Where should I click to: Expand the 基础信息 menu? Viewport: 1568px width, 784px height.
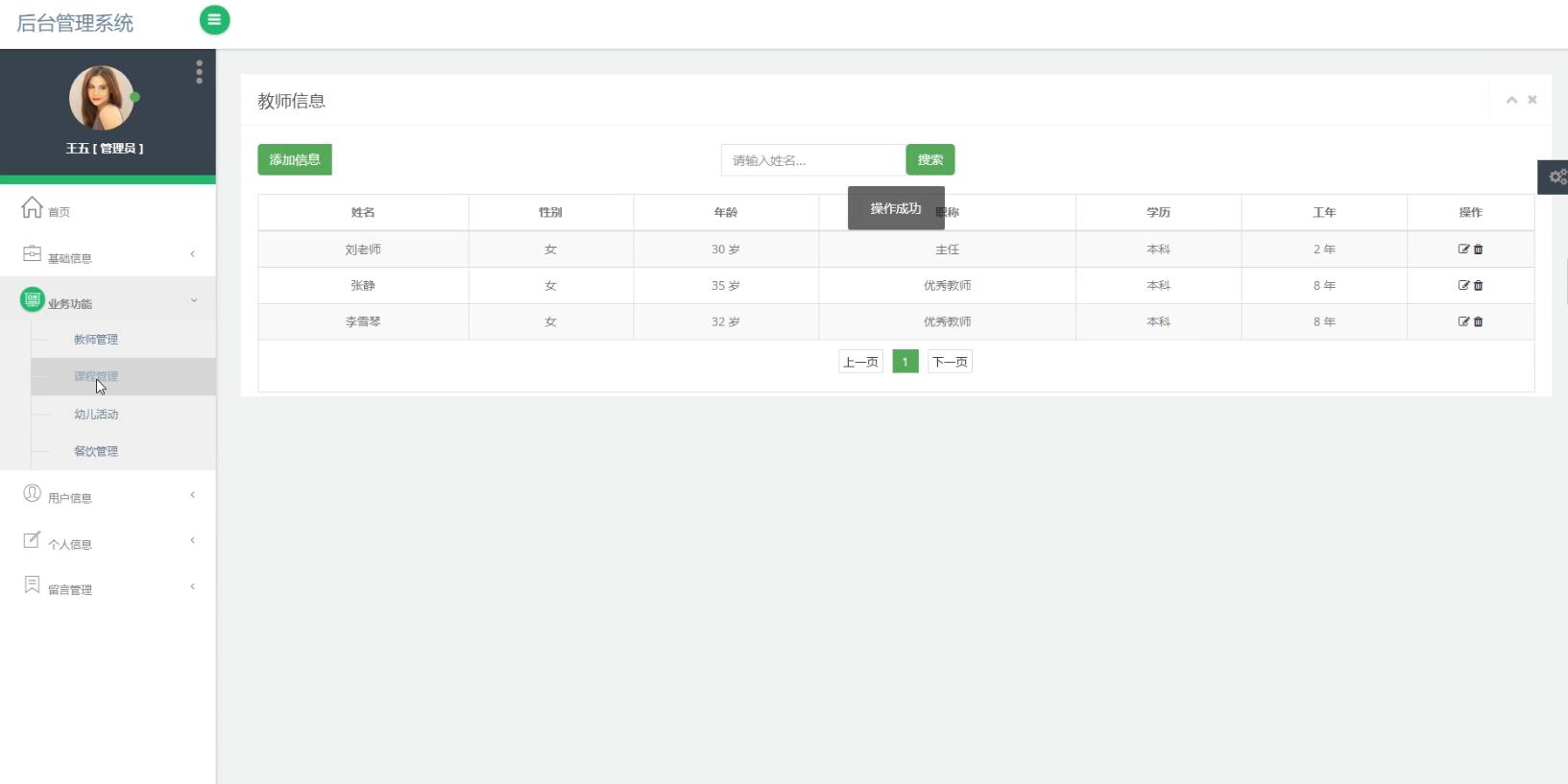(x=108, y=256)
